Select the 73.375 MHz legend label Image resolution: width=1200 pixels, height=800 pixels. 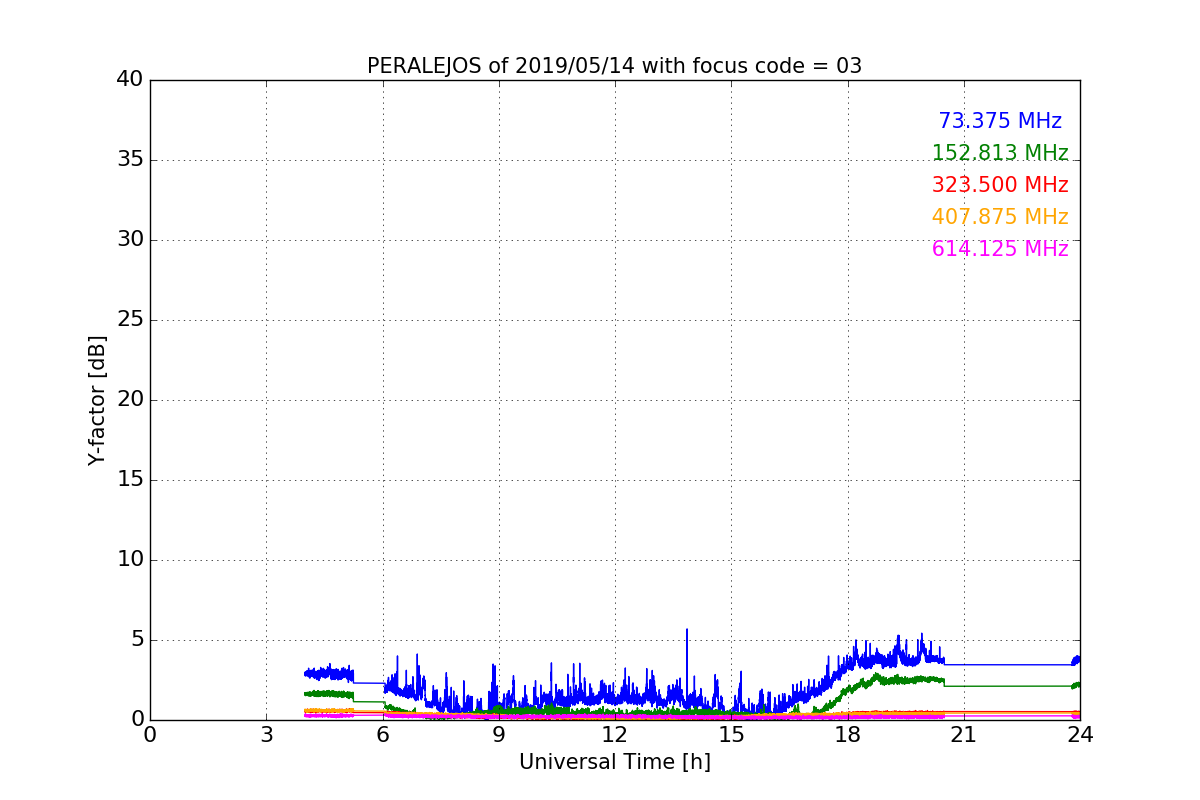click(x=1000, y=121)
